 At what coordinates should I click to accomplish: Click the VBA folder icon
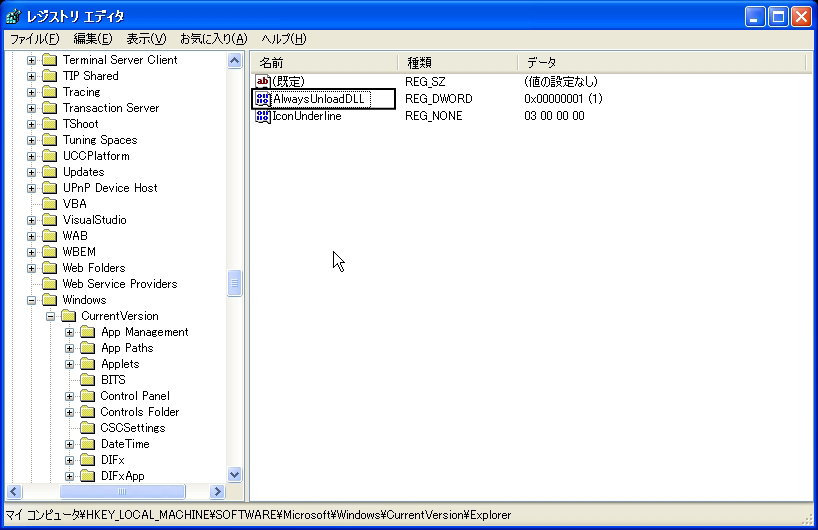(50, 204)
